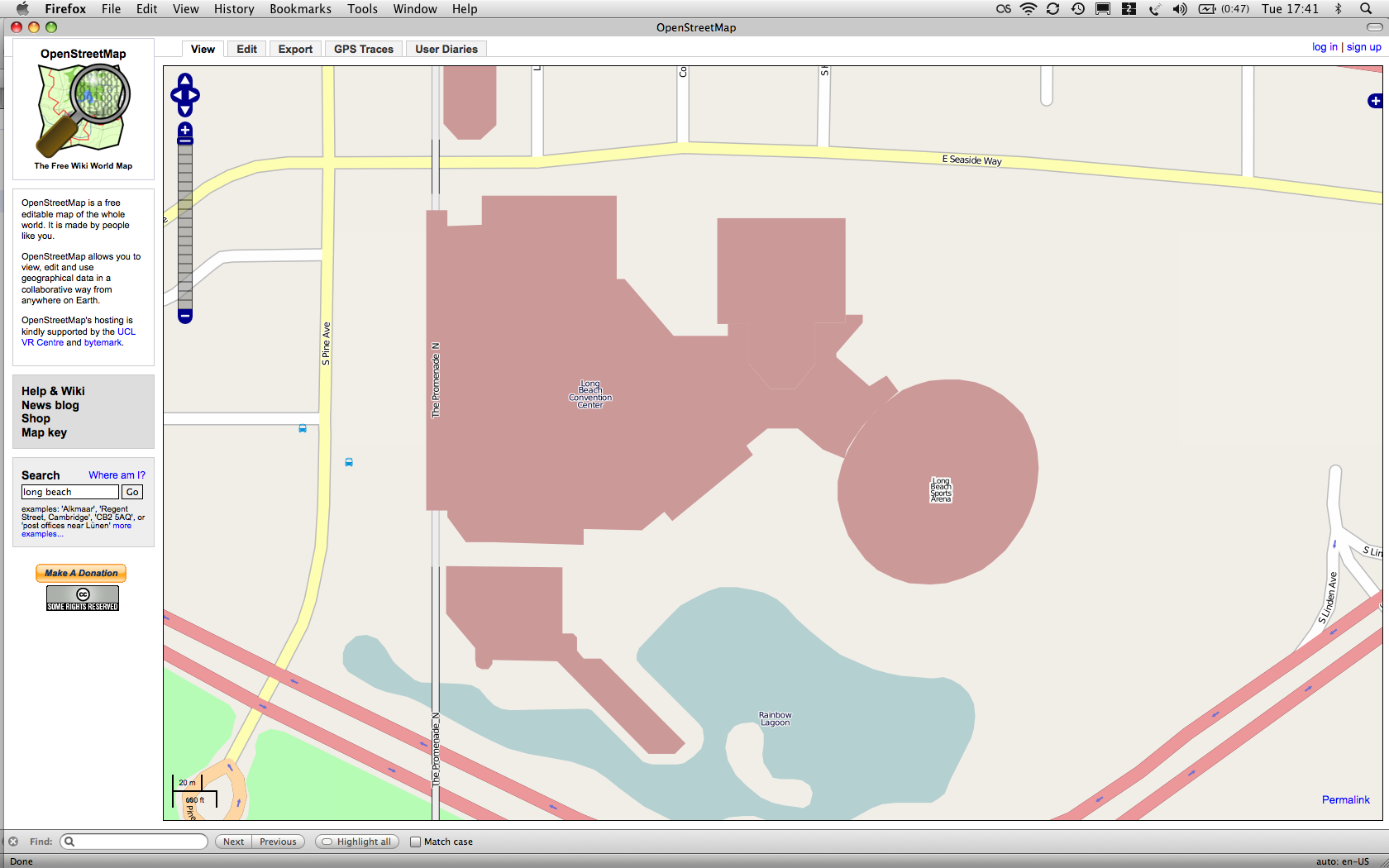Click the pan down arrow on map

pyautogui.click(x=185, y=110)
